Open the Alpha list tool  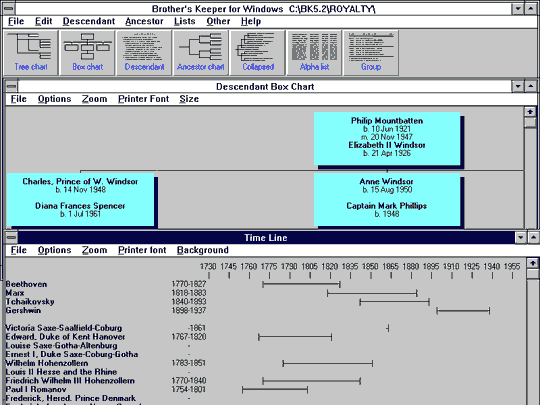[x=314, y=53]
